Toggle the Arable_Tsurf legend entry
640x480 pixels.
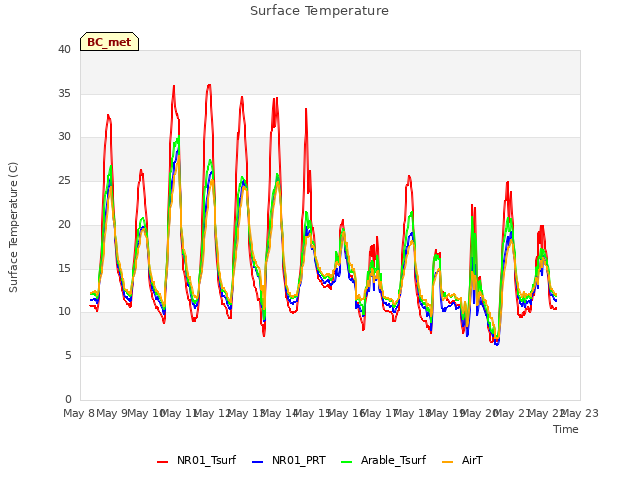click(384, 460)
